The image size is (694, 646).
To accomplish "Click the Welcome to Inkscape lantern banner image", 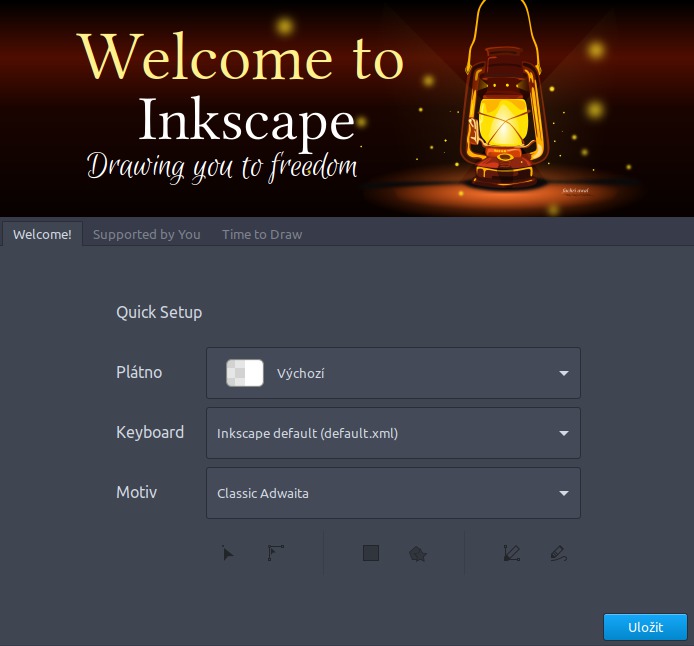I will click(x=347, y=108).
